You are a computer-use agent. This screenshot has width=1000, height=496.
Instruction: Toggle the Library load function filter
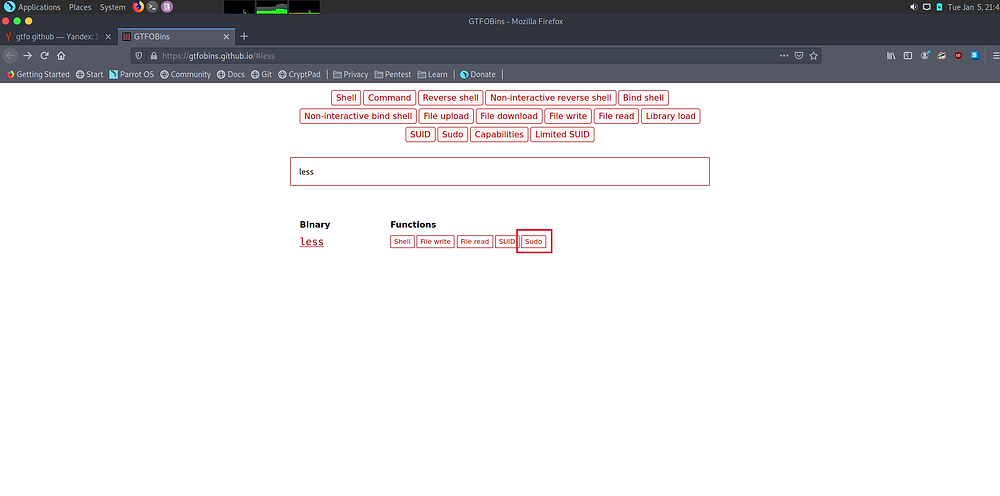[x=670, y=116]
